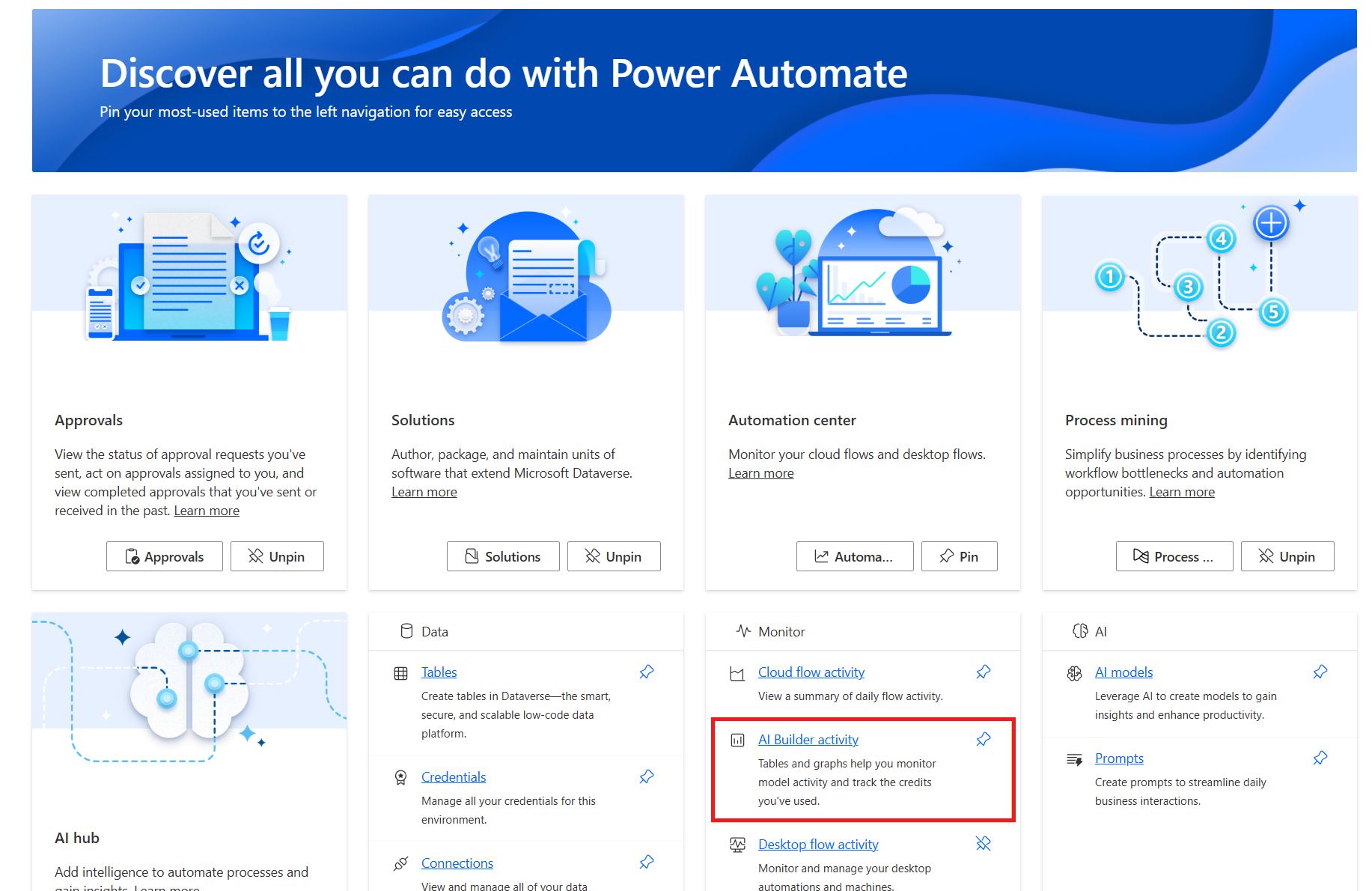Click the Automation center card illustration
The height and width of the screenshot is (891, 1372).
pos(859,271)
